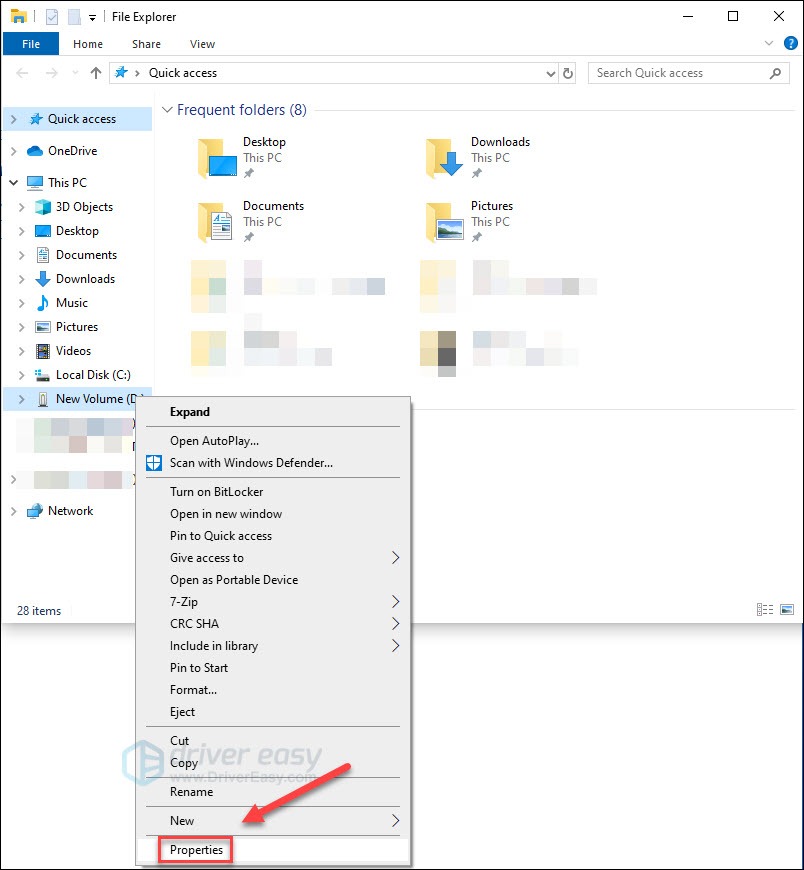The image size is (804, 870).
Task: Select Open as Portable Device
Action: click(x=272, y=579)
